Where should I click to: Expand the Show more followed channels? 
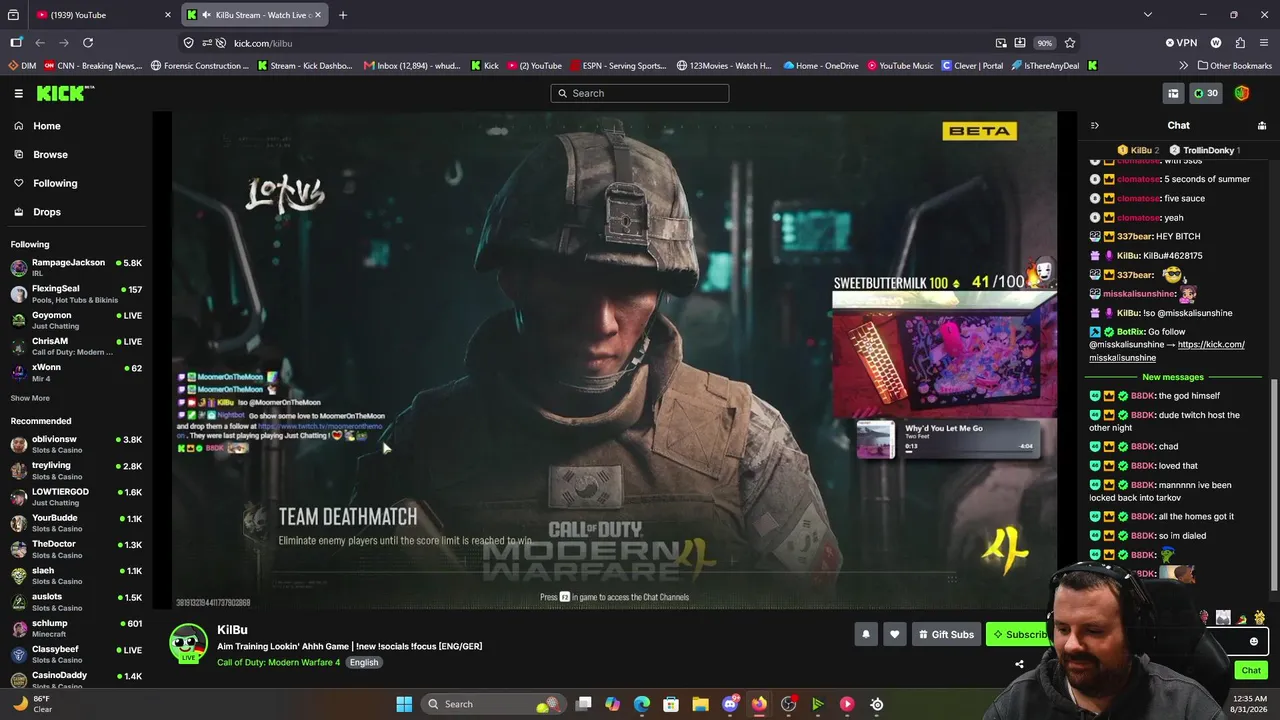tap(30, 398)
